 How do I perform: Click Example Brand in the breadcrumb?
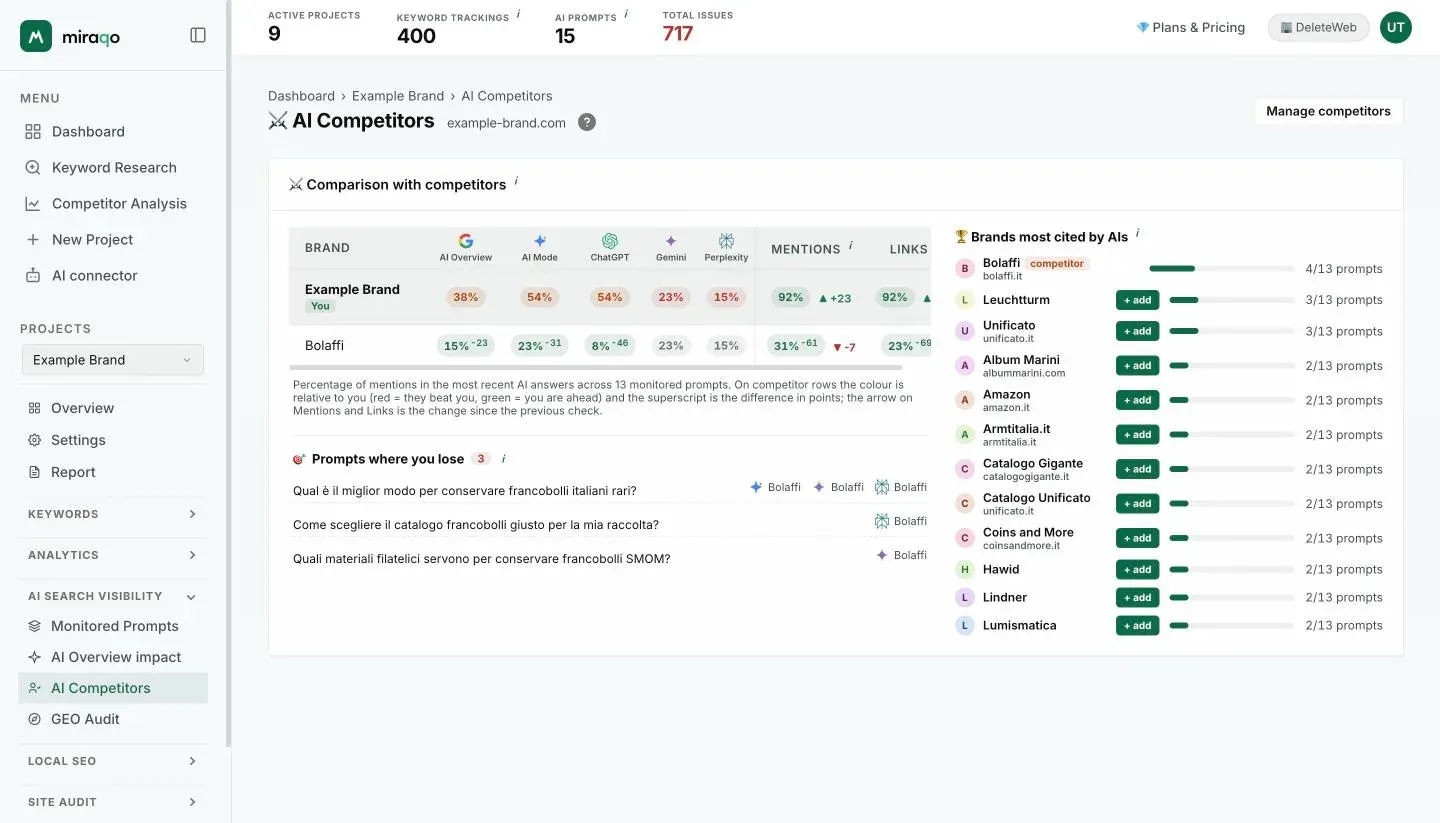398,96
